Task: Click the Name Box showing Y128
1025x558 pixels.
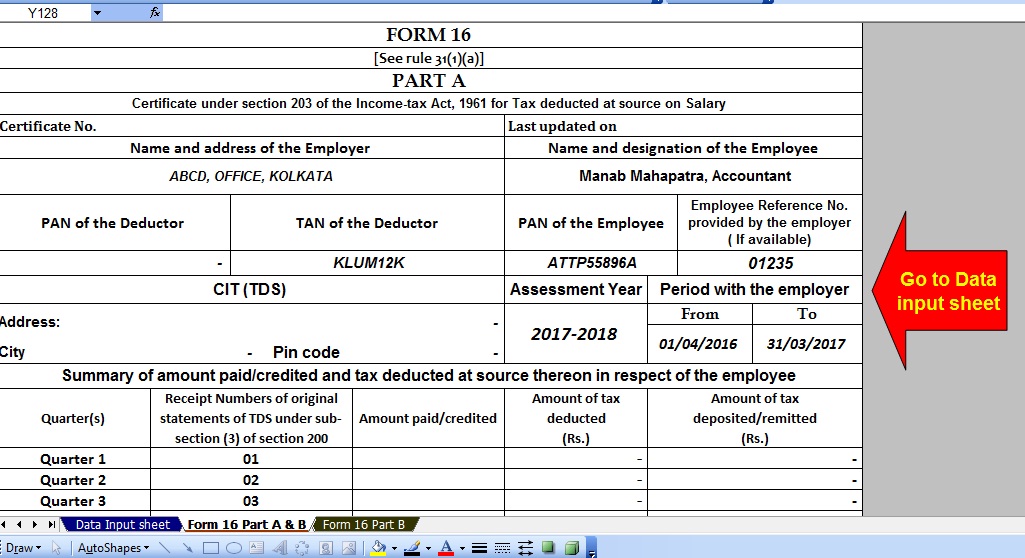Action: 43,12
